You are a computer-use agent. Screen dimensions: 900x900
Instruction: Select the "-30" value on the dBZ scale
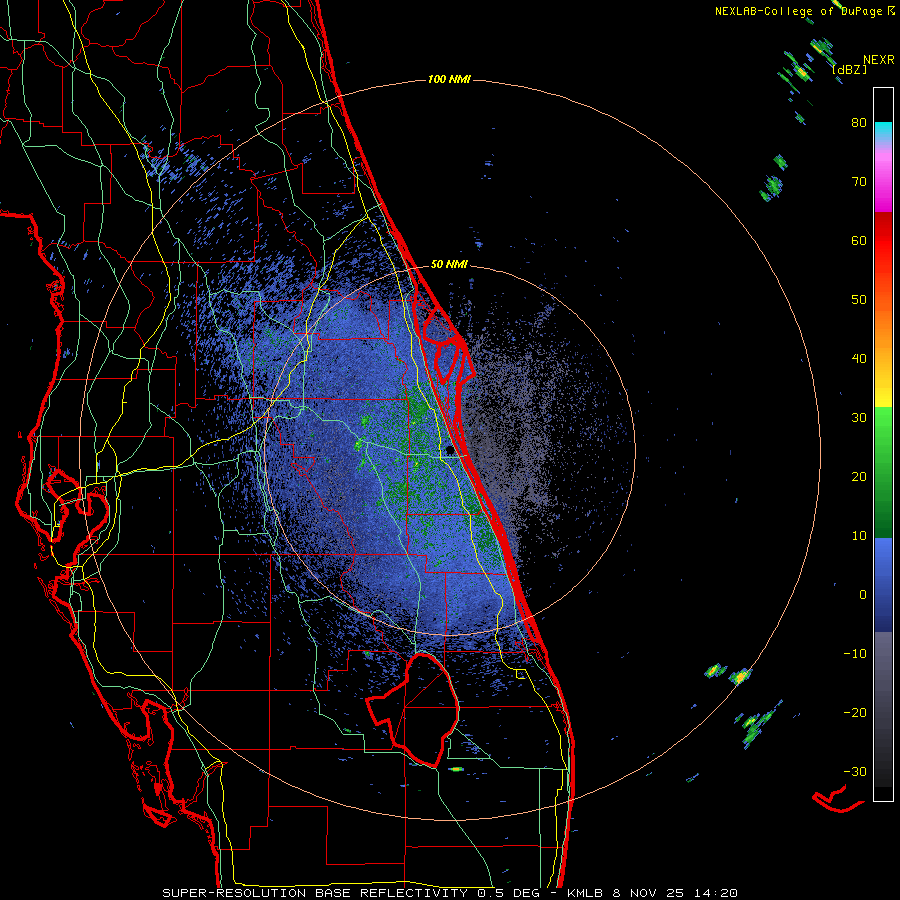[855, 772]
